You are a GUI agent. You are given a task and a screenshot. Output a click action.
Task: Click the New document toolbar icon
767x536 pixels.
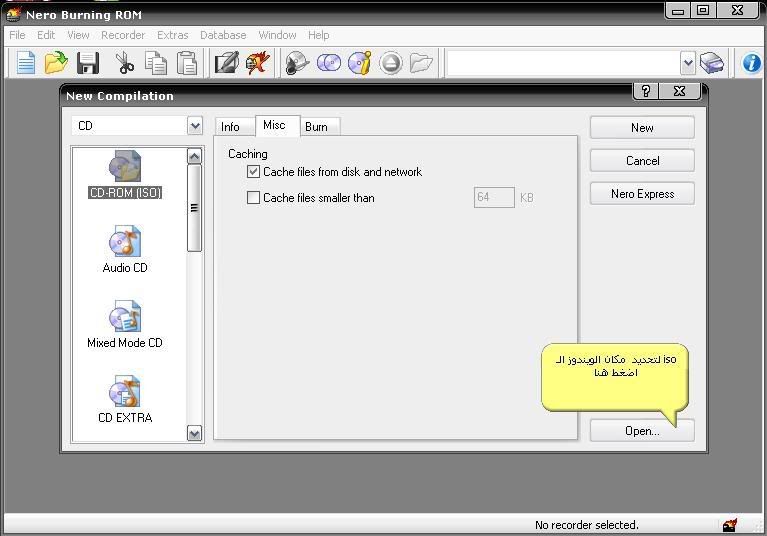(x=25, y=63)
